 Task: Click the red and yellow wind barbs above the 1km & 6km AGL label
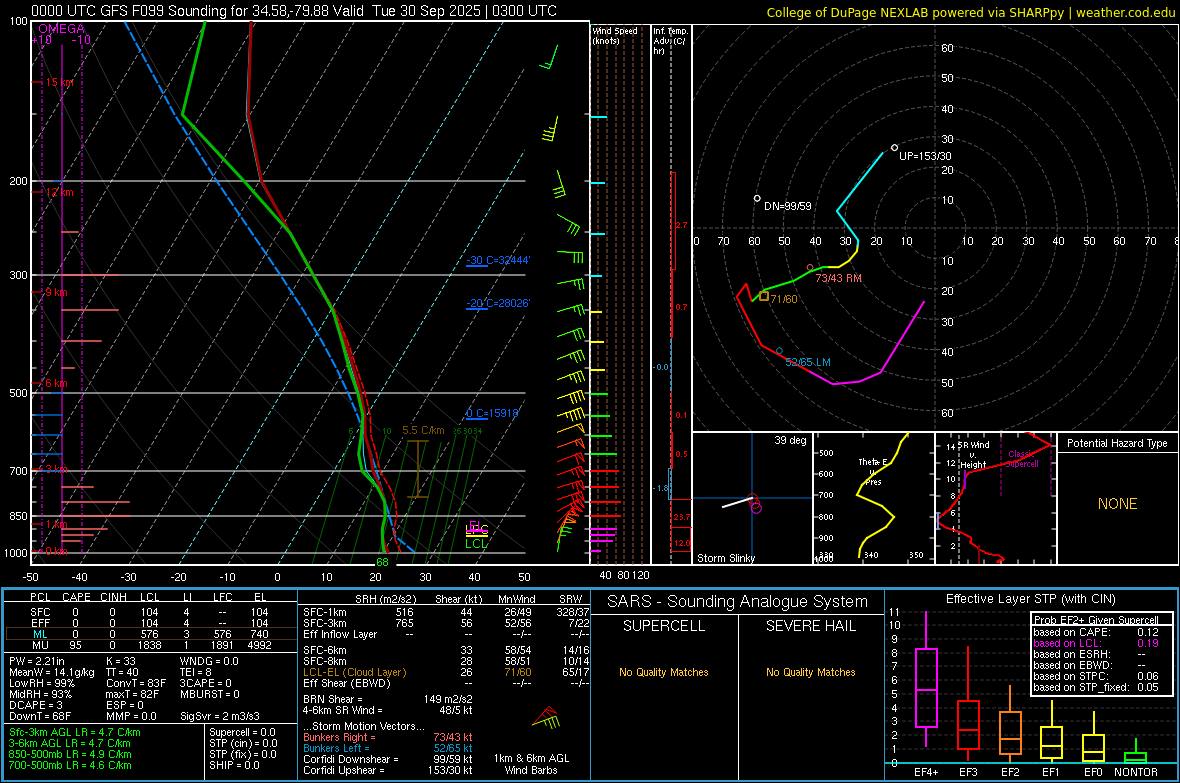(x=547, y=719)
